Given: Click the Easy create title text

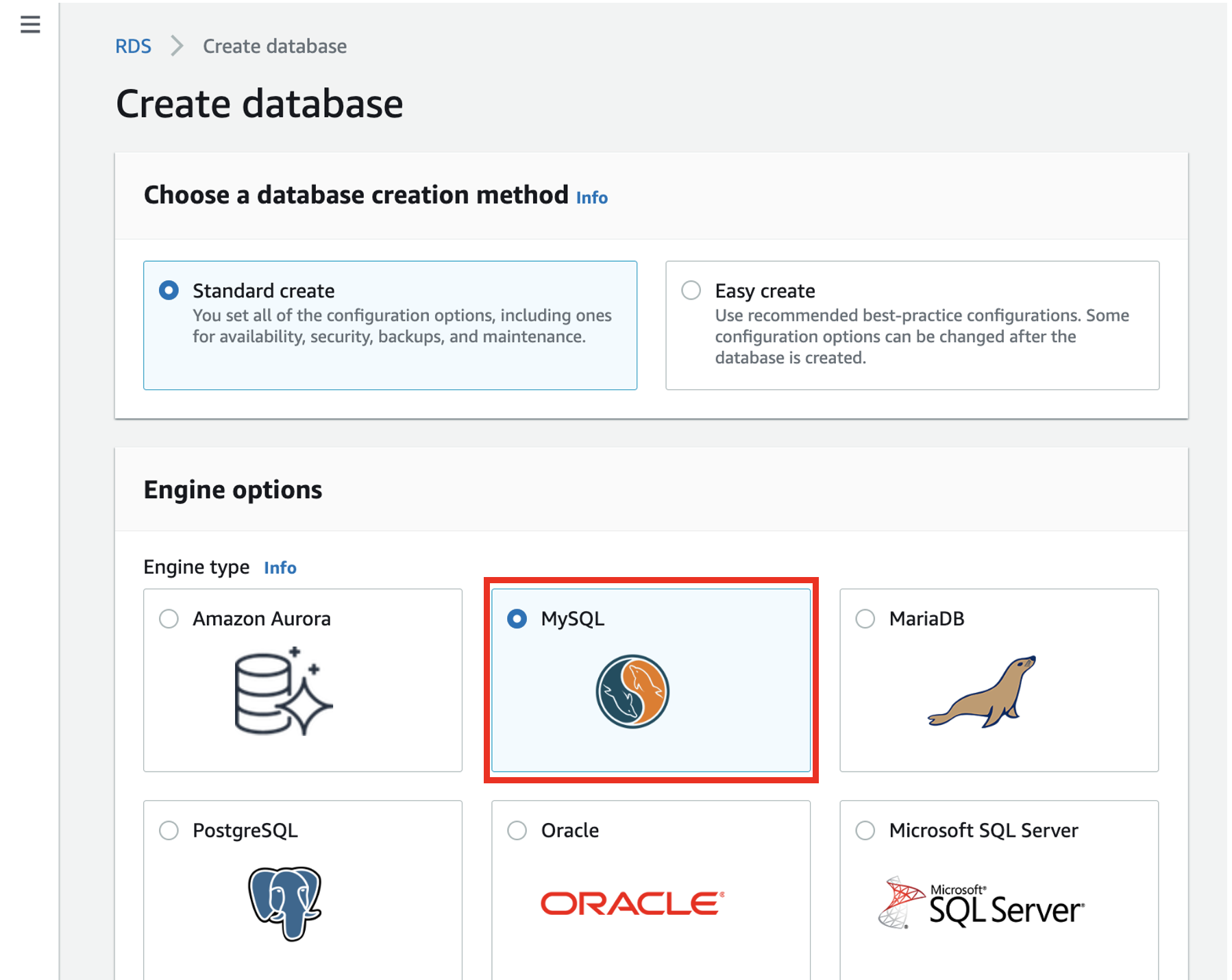Looking at the screenshot, I should tap(765, 291).
